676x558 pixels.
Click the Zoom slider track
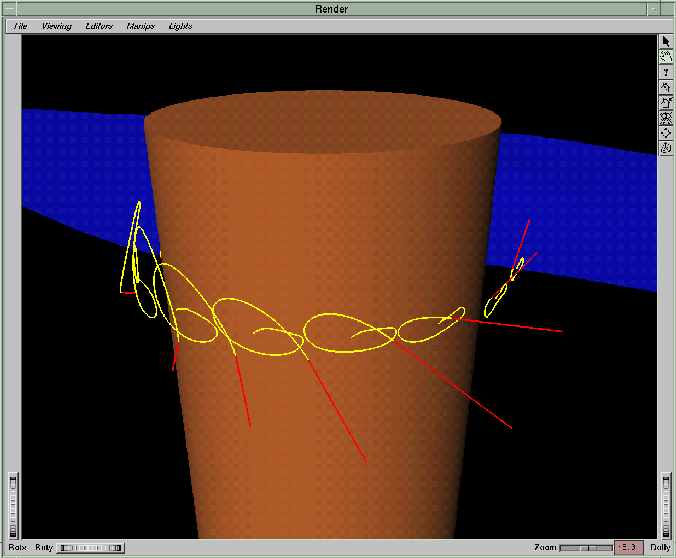tap(585, 548)
